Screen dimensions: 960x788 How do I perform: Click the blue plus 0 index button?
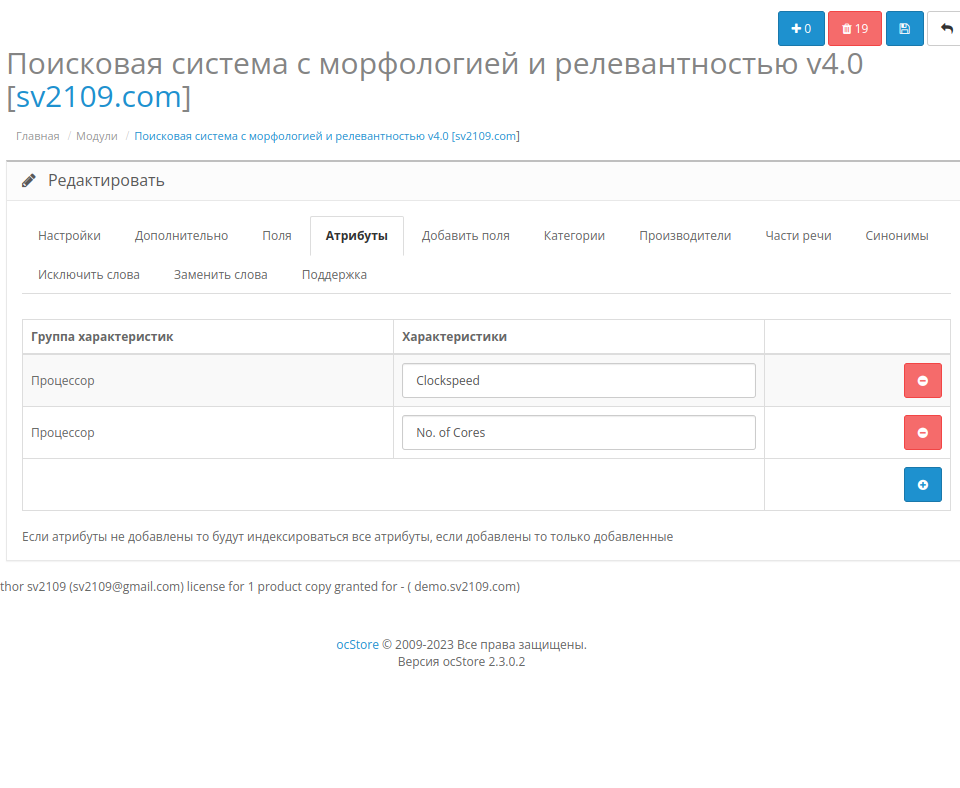point(801,29)
